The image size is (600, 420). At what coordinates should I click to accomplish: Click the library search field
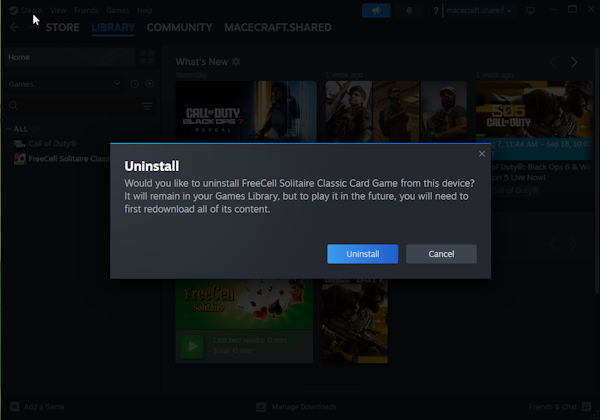pyautogui.click(x=78, y=106)
